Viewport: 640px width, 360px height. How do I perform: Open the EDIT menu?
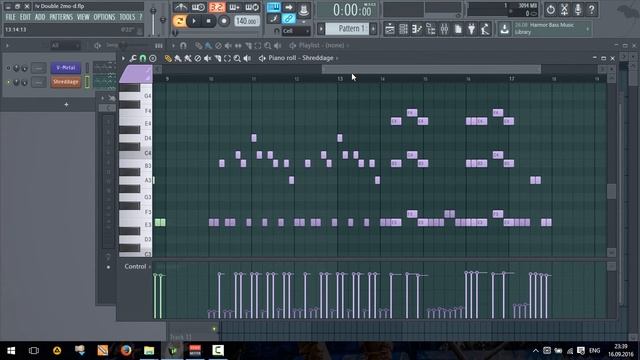pos(25,17)
